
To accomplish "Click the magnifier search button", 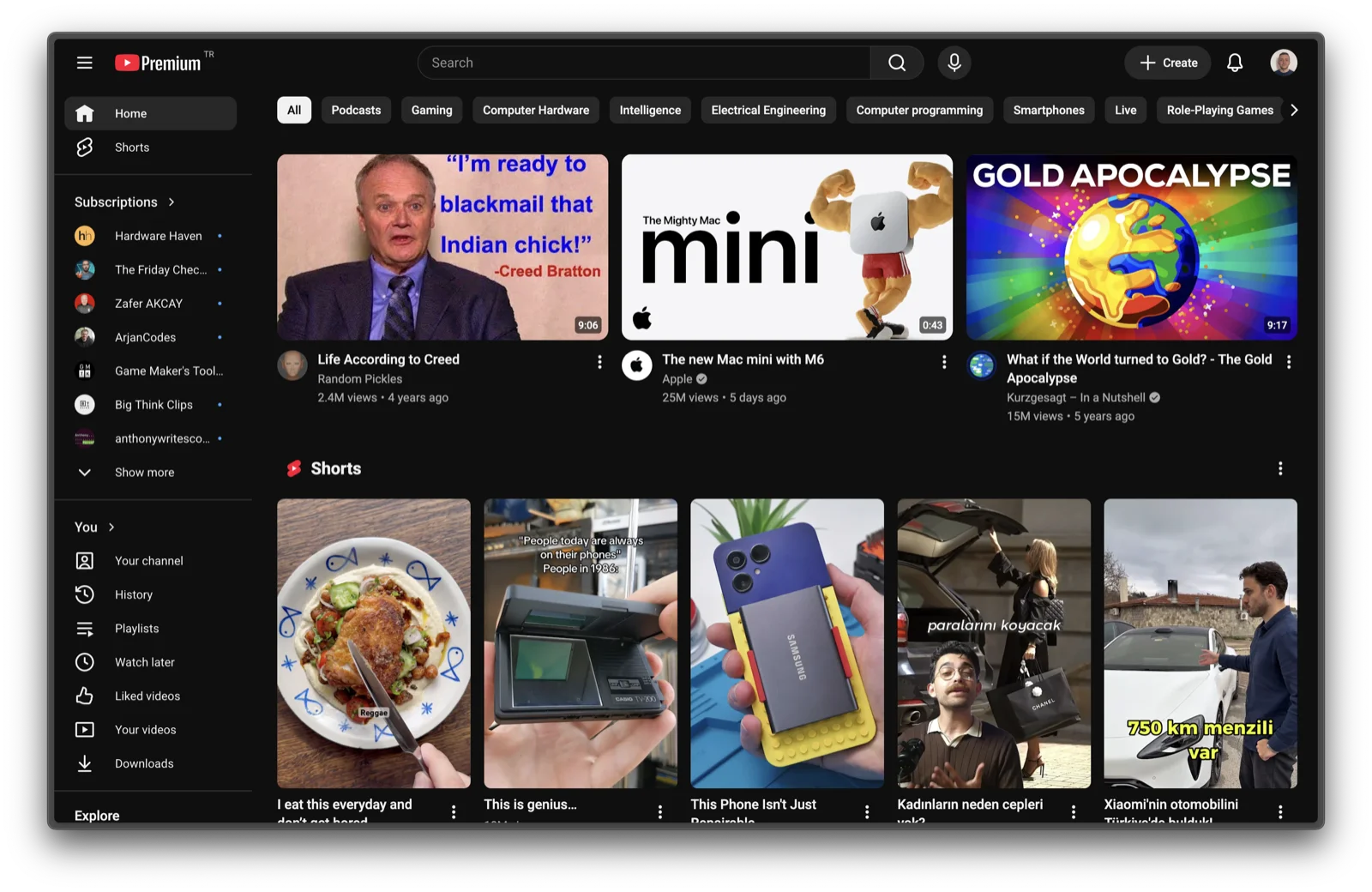I will (x=897, y=63).
